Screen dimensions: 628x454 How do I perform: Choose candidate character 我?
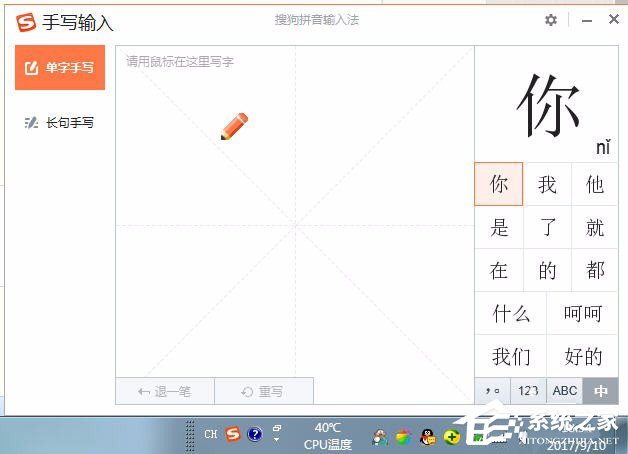[547, 185]
